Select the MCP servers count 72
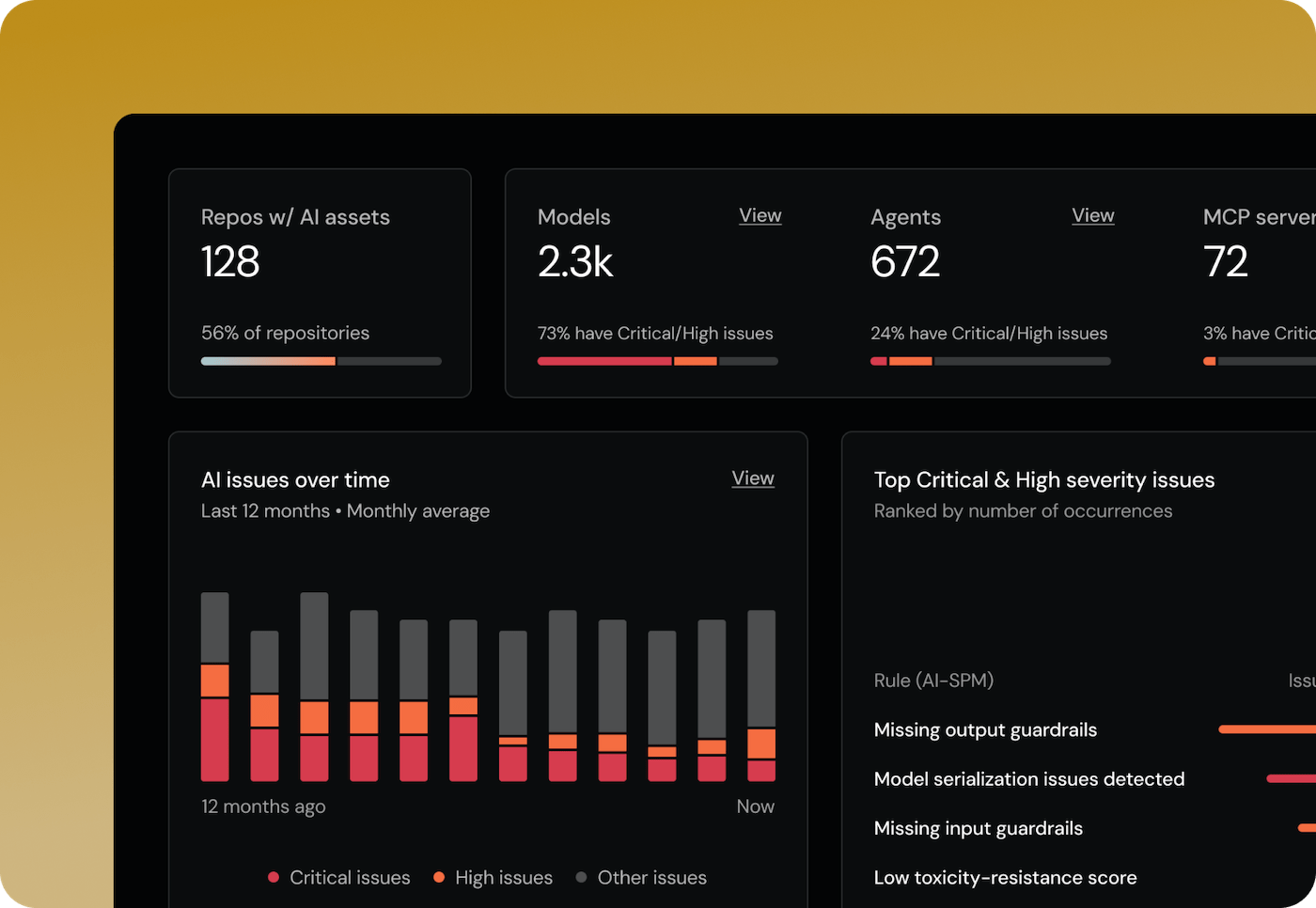The image size is (1316, 908). pos(1226,261)
